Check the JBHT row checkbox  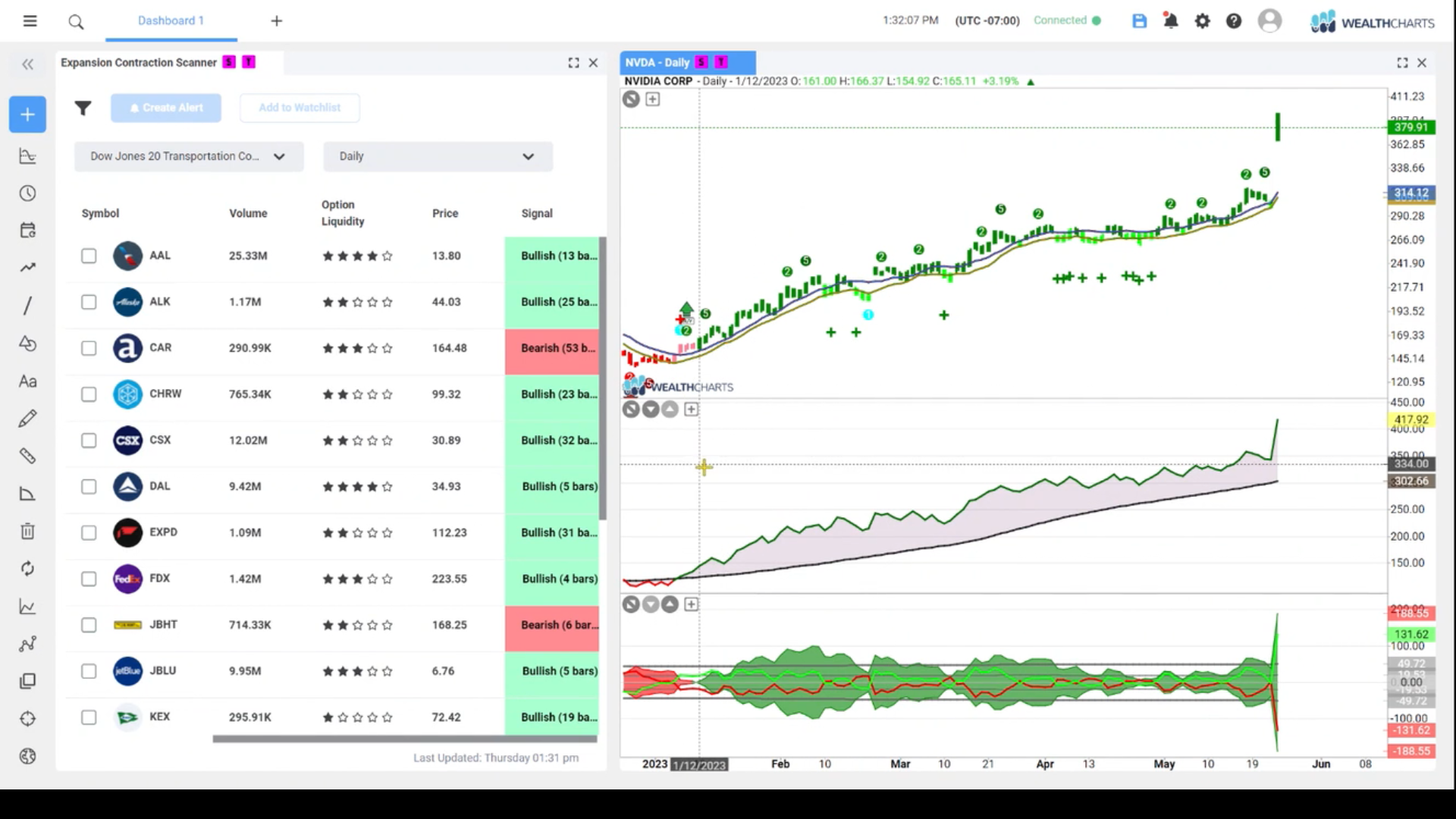(x=89, y=626)
